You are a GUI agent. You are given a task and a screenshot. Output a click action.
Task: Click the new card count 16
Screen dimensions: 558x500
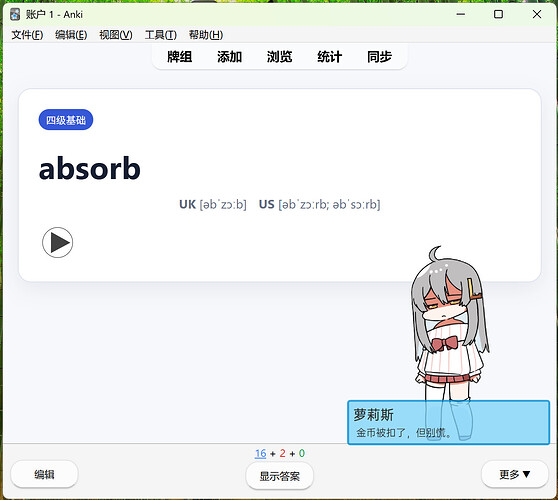pyautogui.click(x=260, y=453)
